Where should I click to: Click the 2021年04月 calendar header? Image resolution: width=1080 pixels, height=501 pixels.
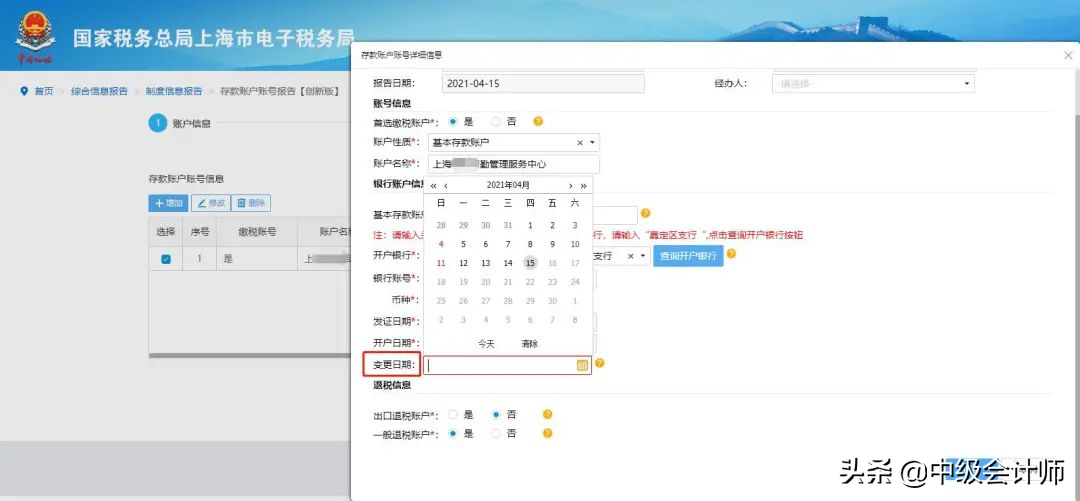pos(508,185)
